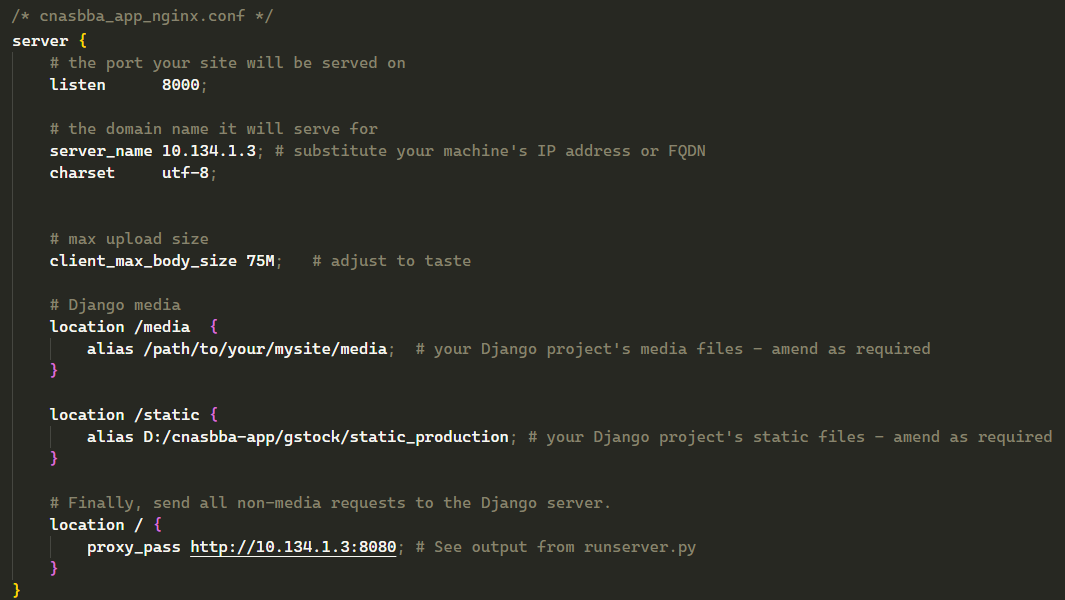Click the '# max upload size' comment

tap(129, 239)
